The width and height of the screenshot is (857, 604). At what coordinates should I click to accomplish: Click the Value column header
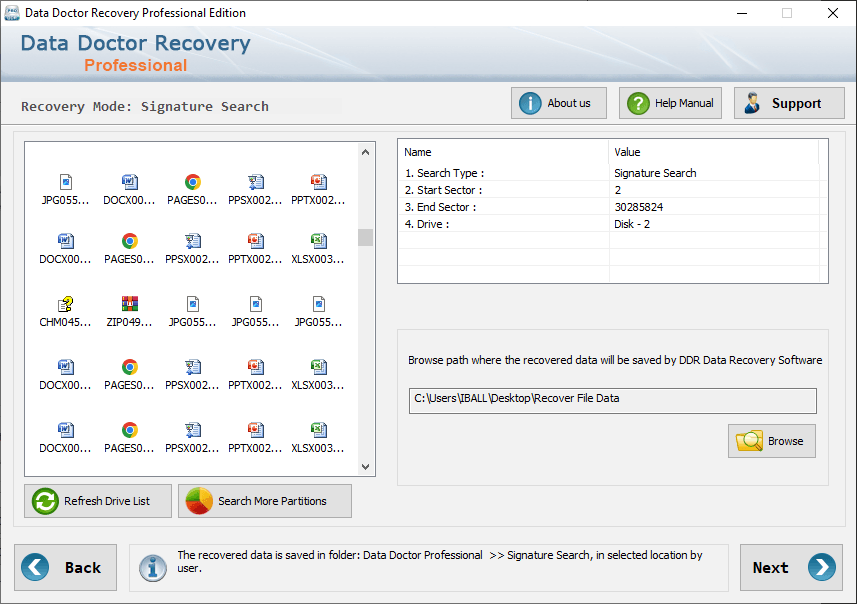click(x=713, y=152)
